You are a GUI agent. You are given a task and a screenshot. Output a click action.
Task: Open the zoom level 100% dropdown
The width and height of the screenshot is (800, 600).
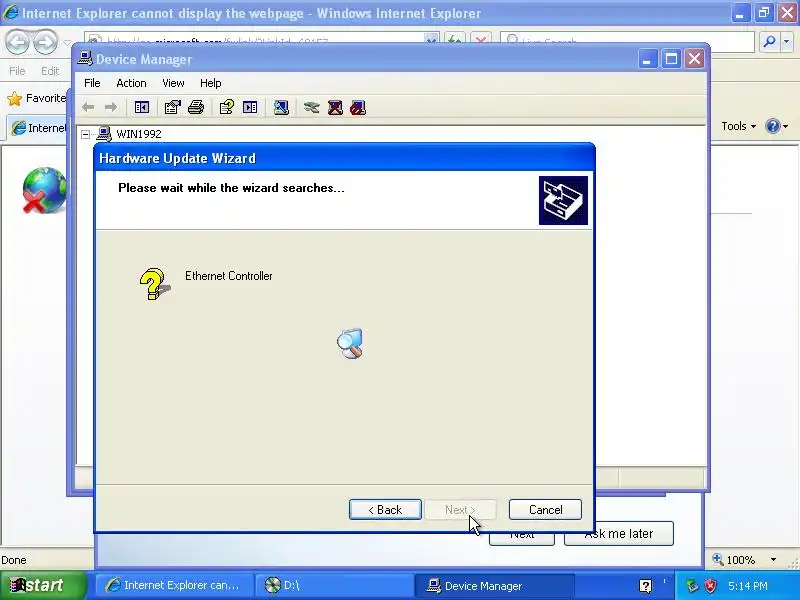tap(773, 560)
